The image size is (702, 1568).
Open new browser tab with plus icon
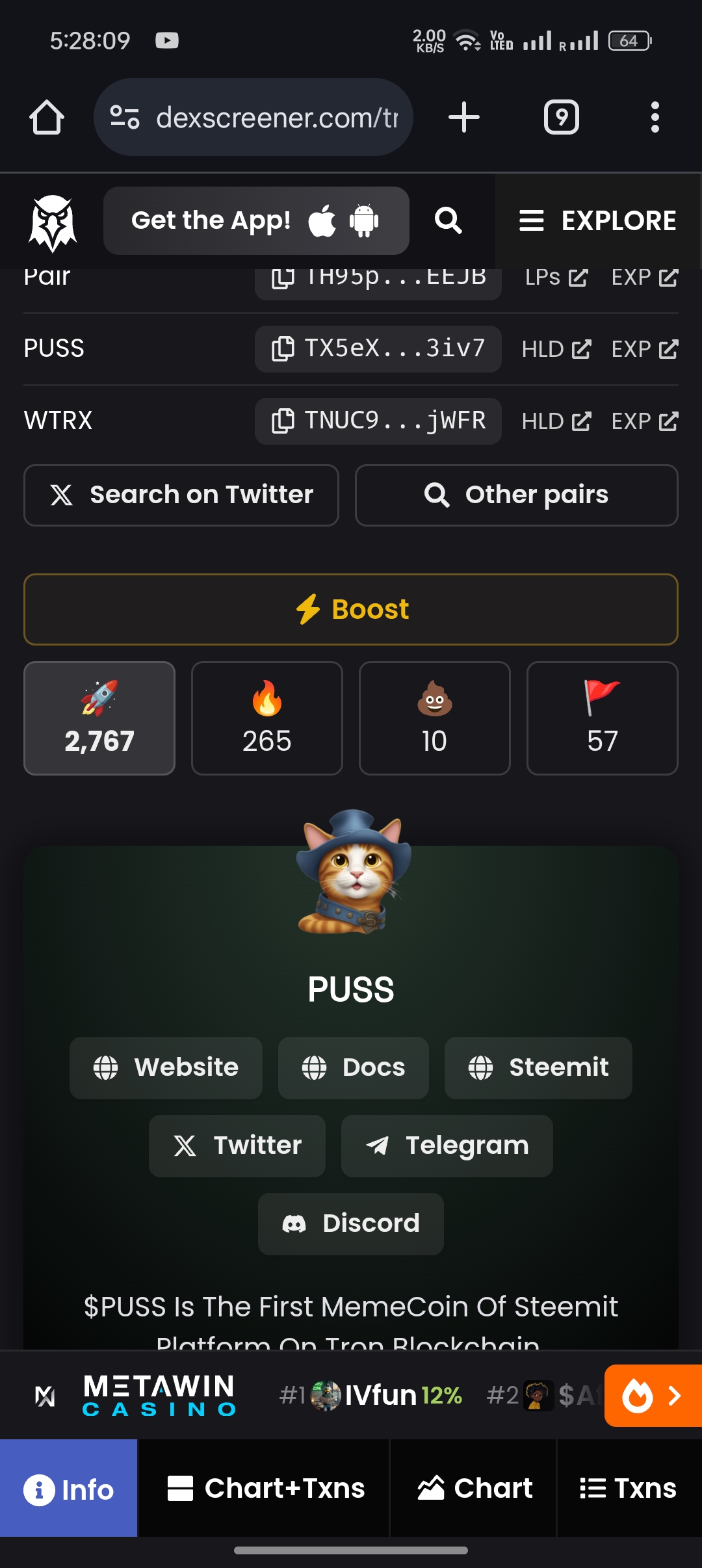(x=464, y=118)
